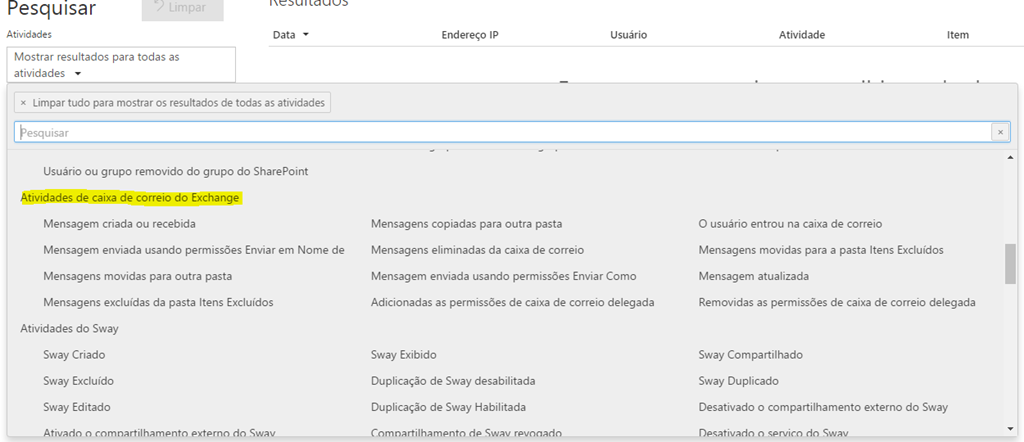Select 'Mensagem enviada usando permissões Enviar em Nome de'
The image size is (1024, 442).
click(x=193, y=250)
